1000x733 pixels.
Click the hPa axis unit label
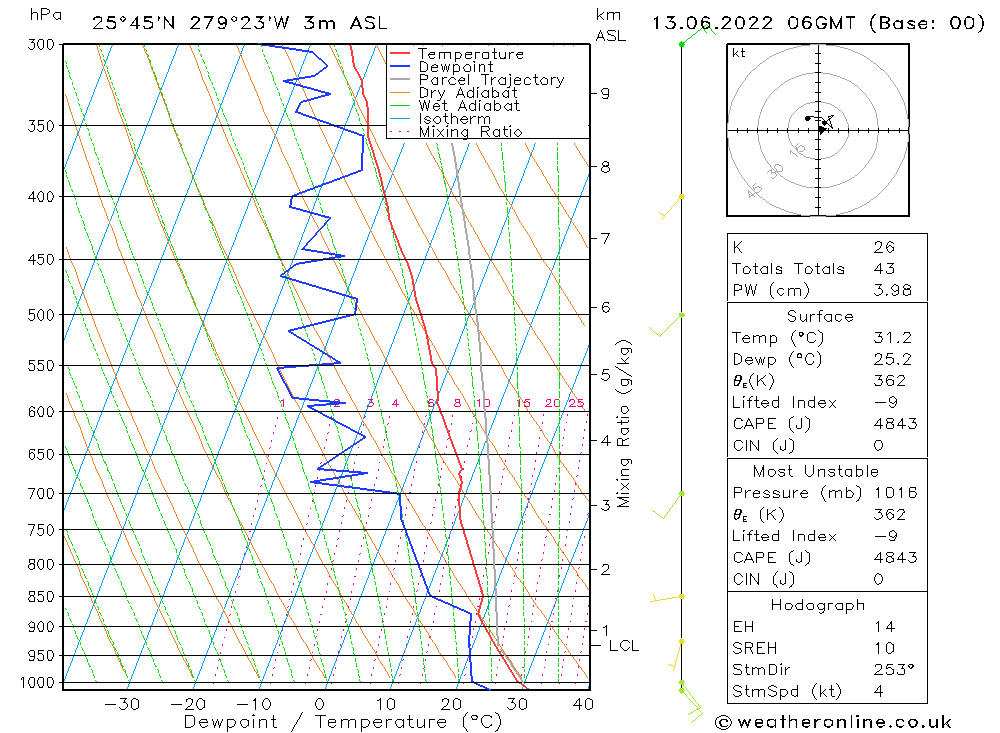(46, 15)
